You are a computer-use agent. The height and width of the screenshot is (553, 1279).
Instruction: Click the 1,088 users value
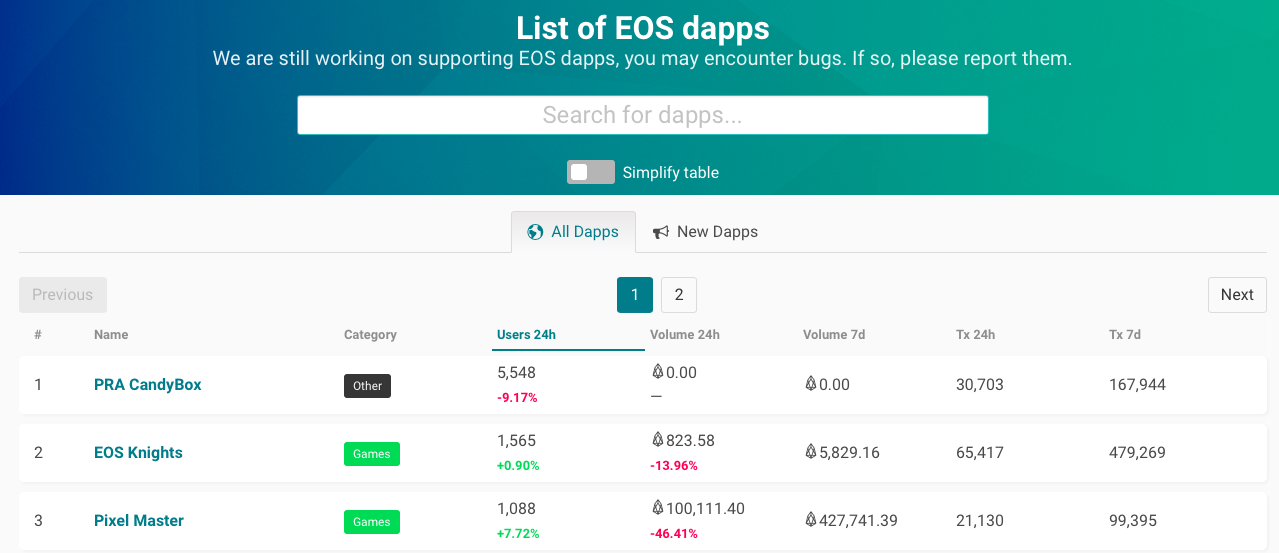coord(516,509)
